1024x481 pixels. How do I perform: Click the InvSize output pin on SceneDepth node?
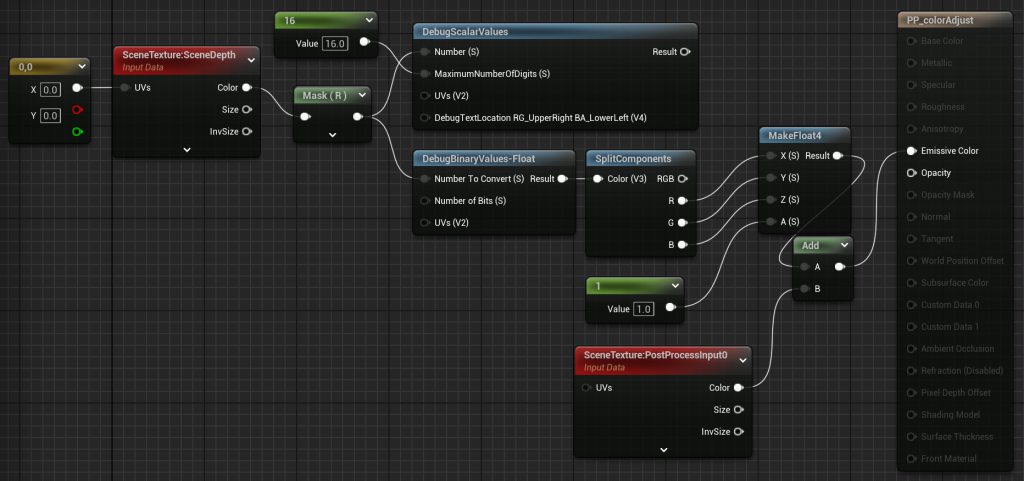point(246,132)
